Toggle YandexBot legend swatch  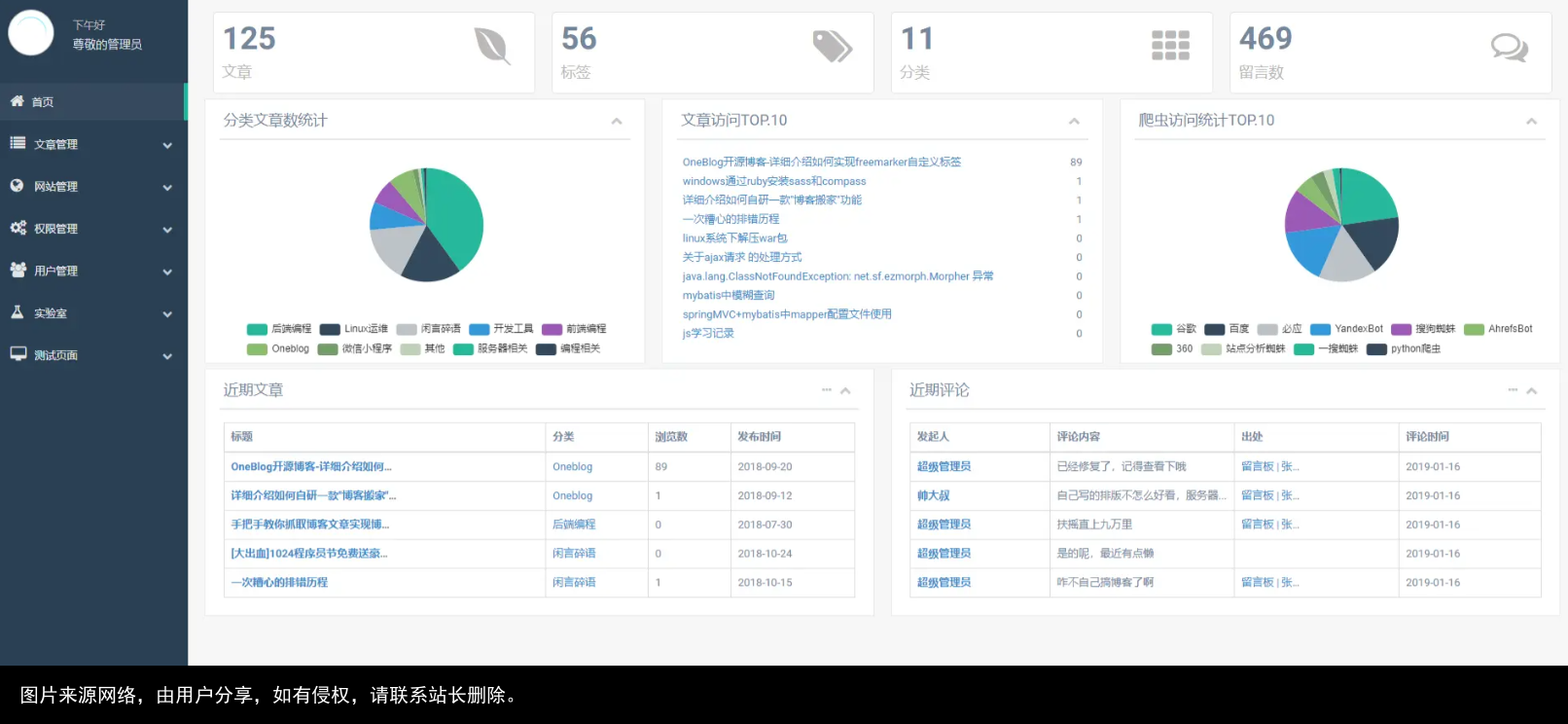click(x=1320, y=329)
